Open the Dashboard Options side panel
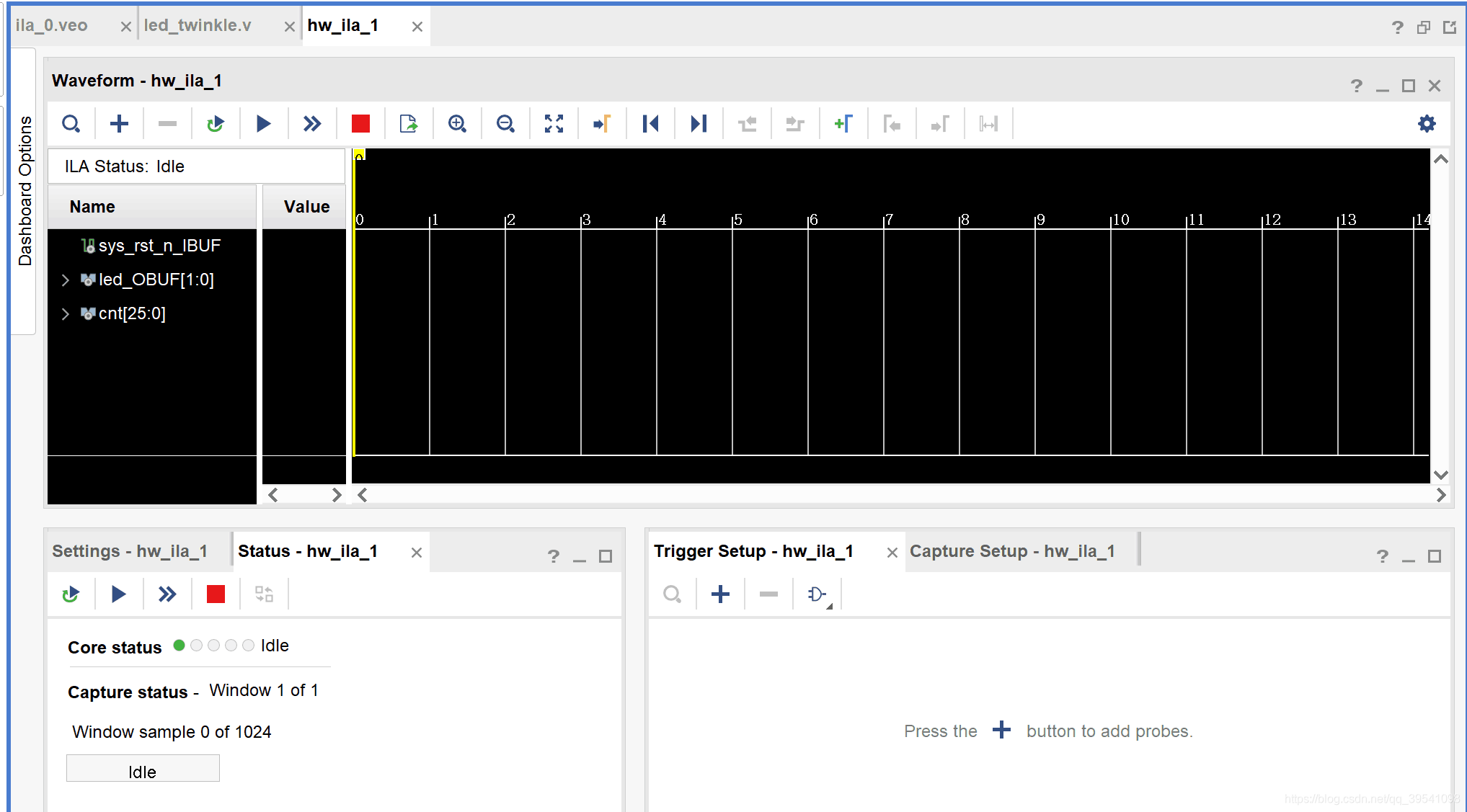This screenshot has height=812, width=1467. [x=25, y=191]
